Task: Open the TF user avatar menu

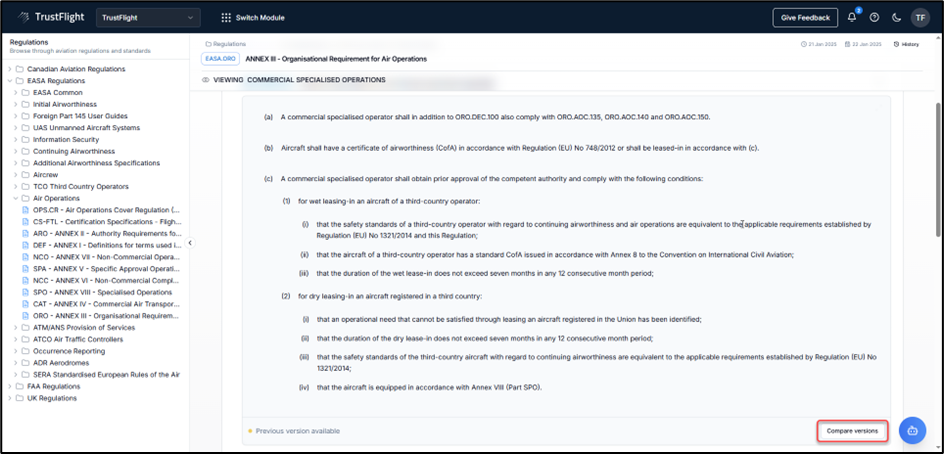Action: tap(920, 17)
